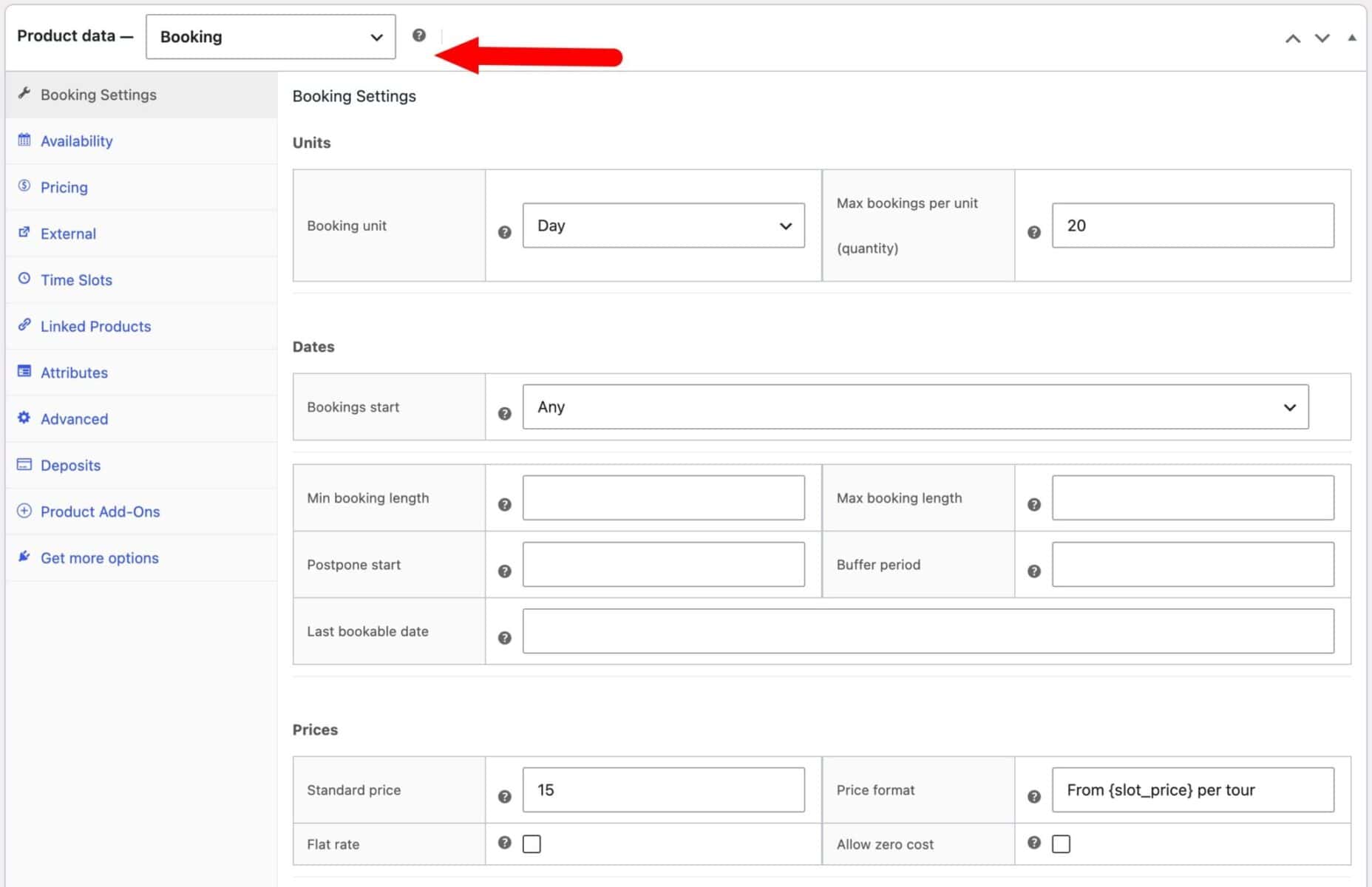Click the gear icon beside Advanced
The width and height of the screenshot is (1372, 887).
(24, 418)
